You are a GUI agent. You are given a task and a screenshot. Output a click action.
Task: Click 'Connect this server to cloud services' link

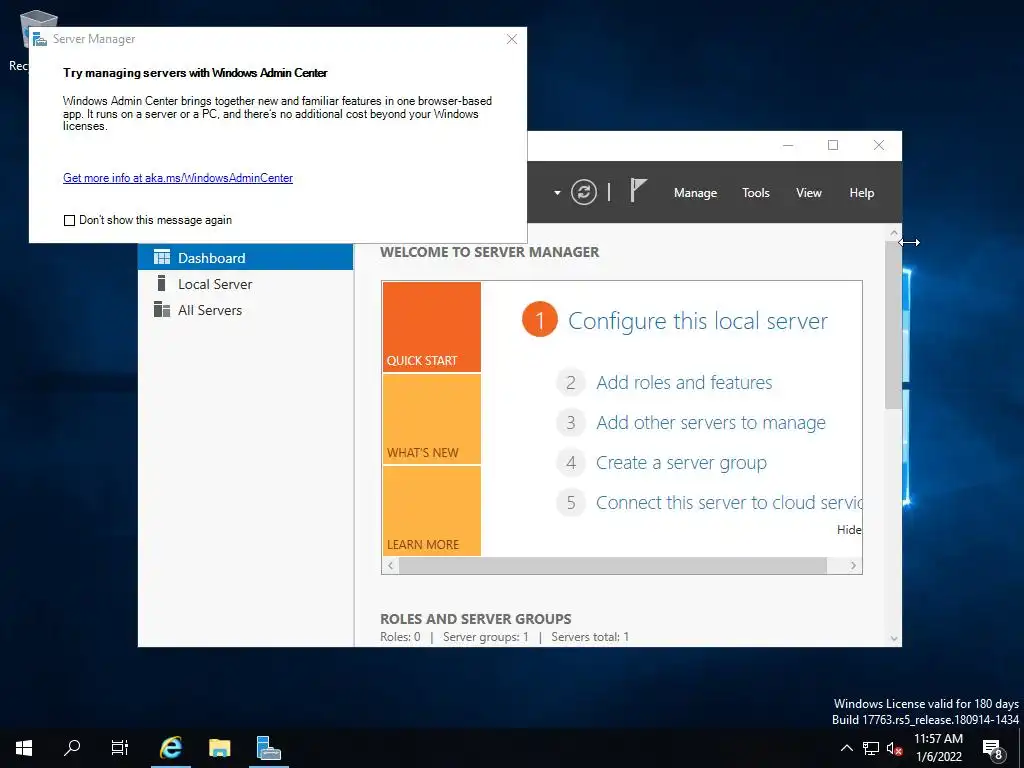tap(729, 502)
